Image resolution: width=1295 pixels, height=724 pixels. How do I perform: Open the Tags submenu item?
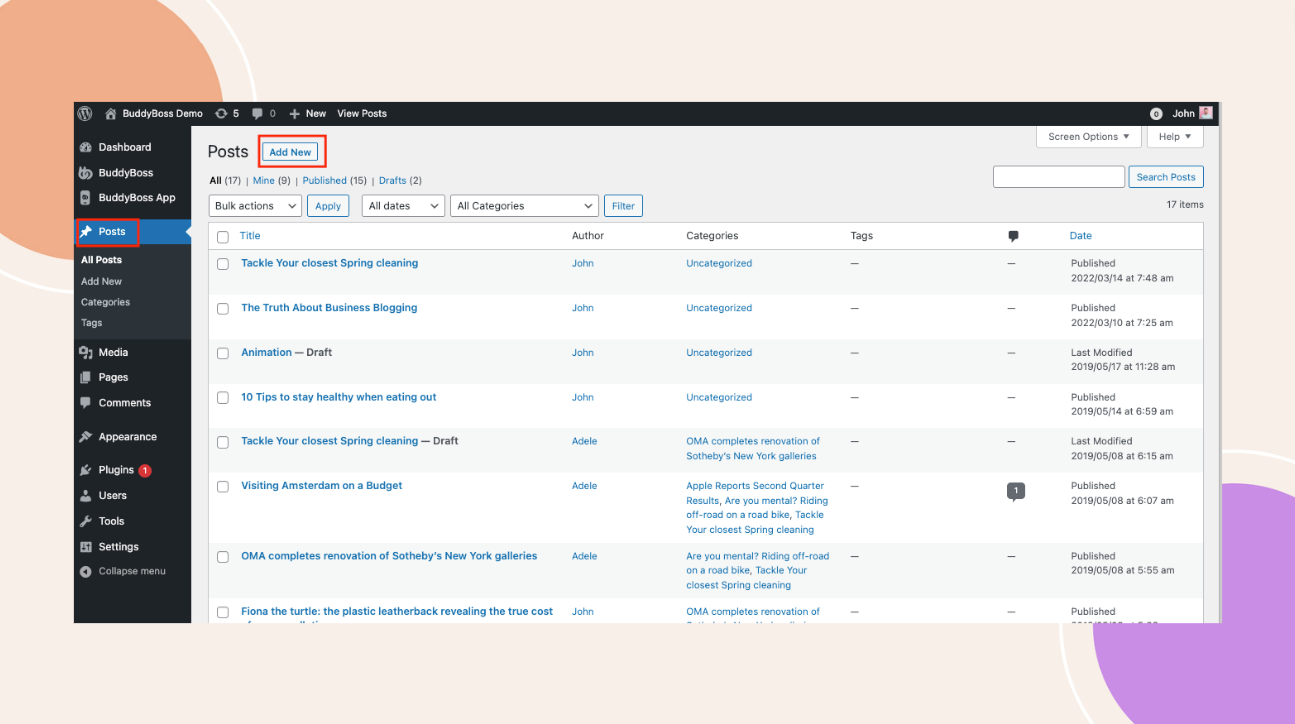click(x=91, y=323)
